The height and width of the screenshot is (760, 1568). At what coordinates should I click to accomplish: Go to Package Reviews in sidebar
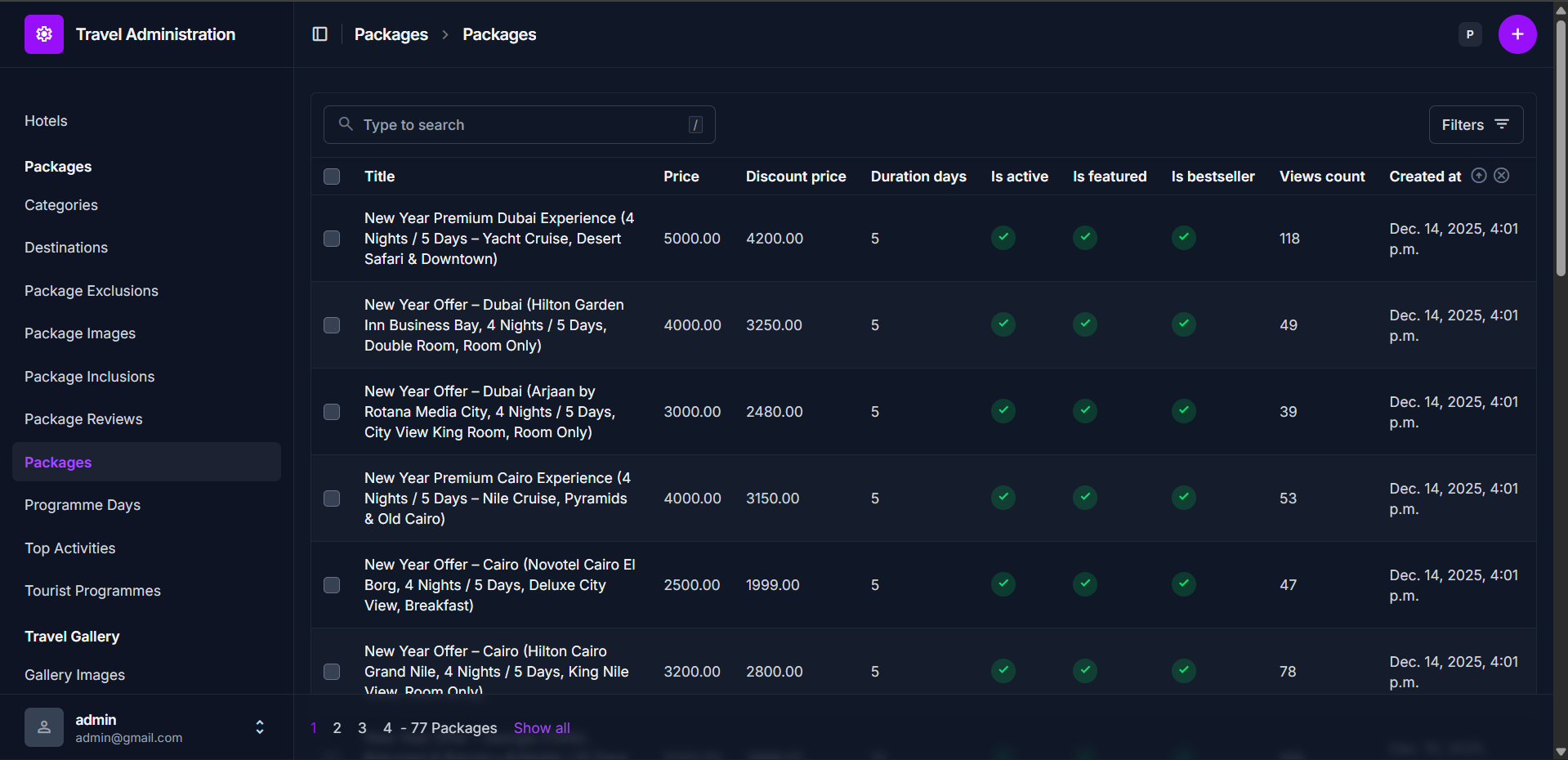tap(83, 419)
